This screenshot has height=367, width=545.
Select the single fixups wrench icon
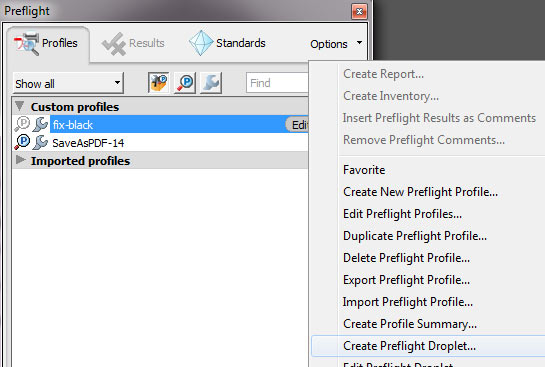click(211, 83)
